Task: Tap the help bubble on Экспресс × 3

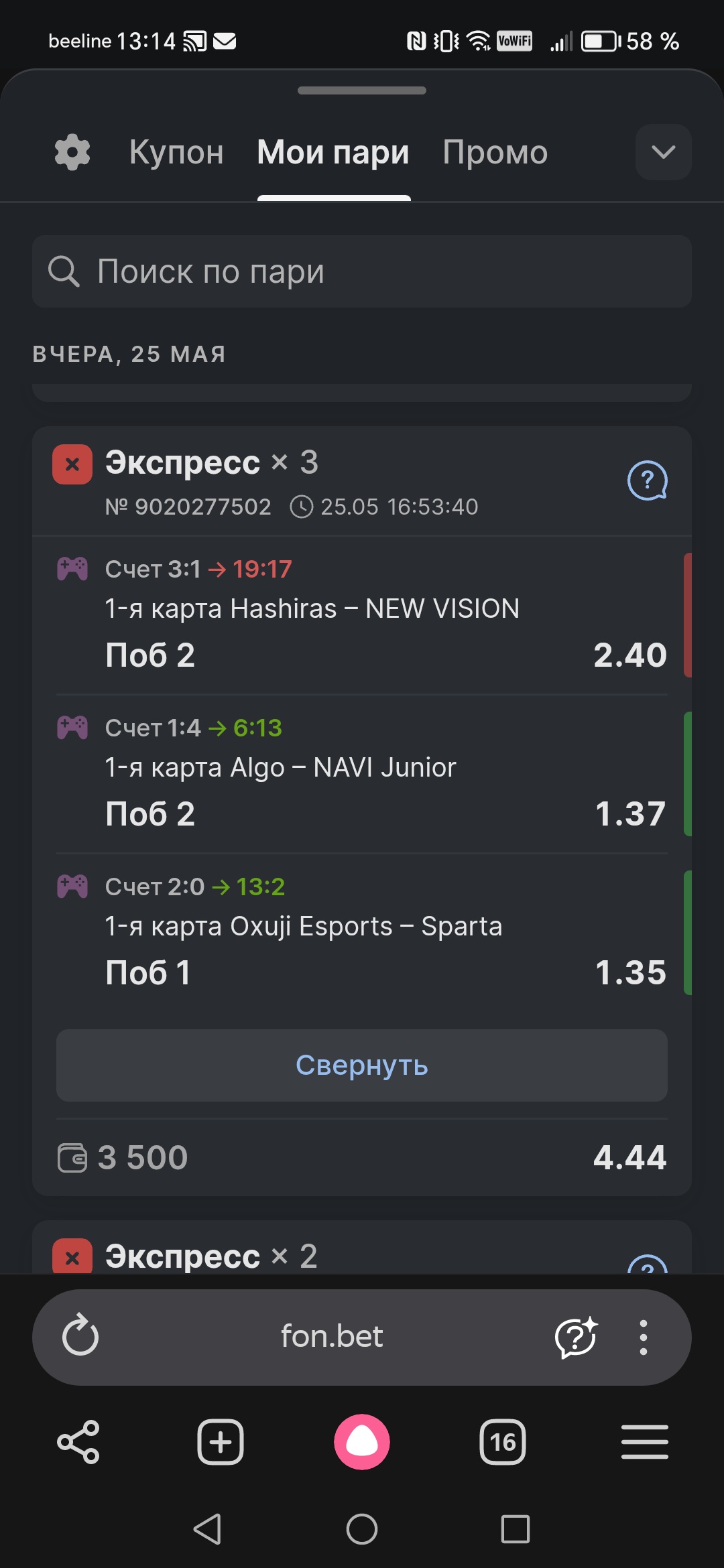Action: 647,480
